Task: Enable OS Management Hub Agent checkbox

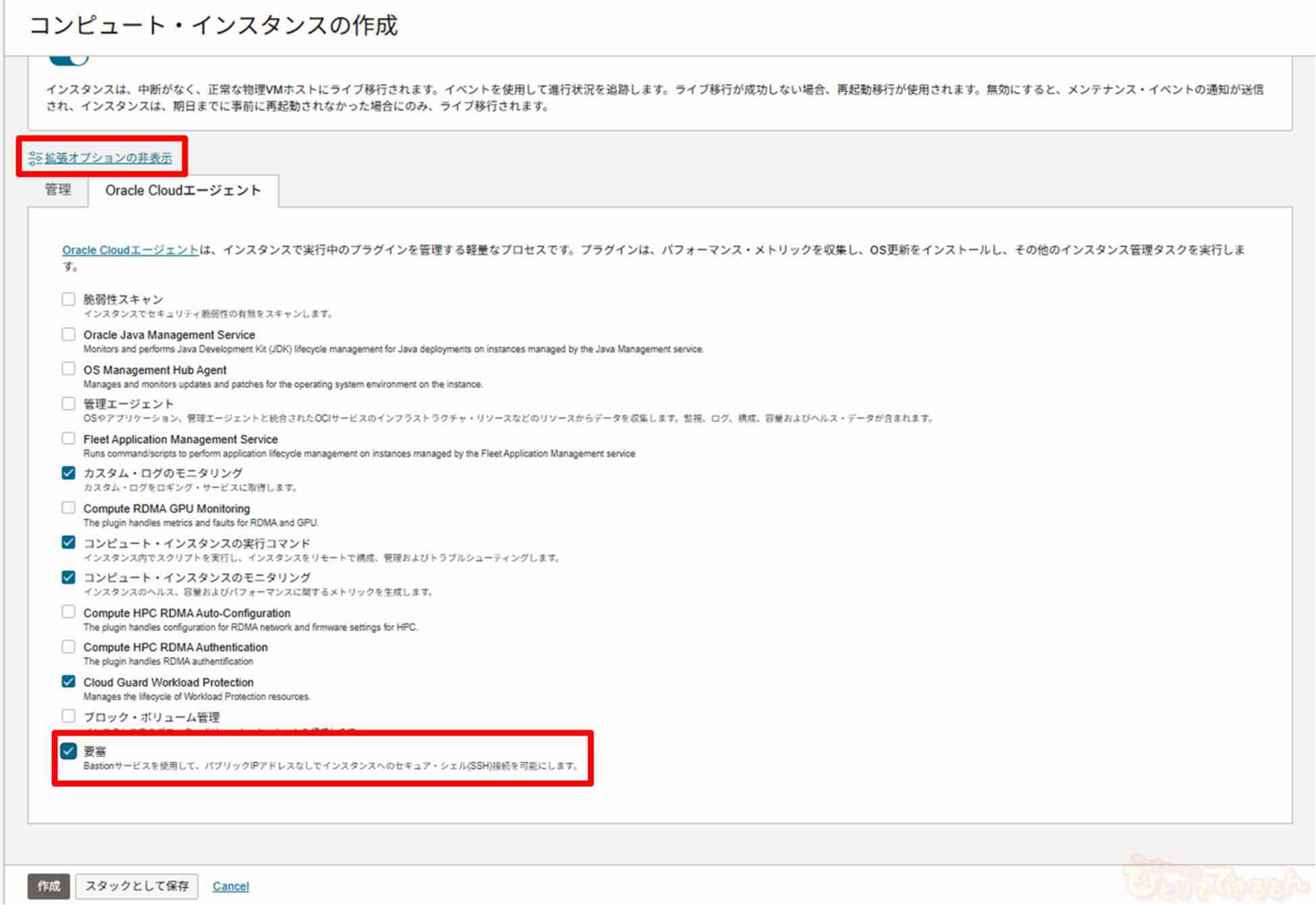Action: [x=68, y=369]
